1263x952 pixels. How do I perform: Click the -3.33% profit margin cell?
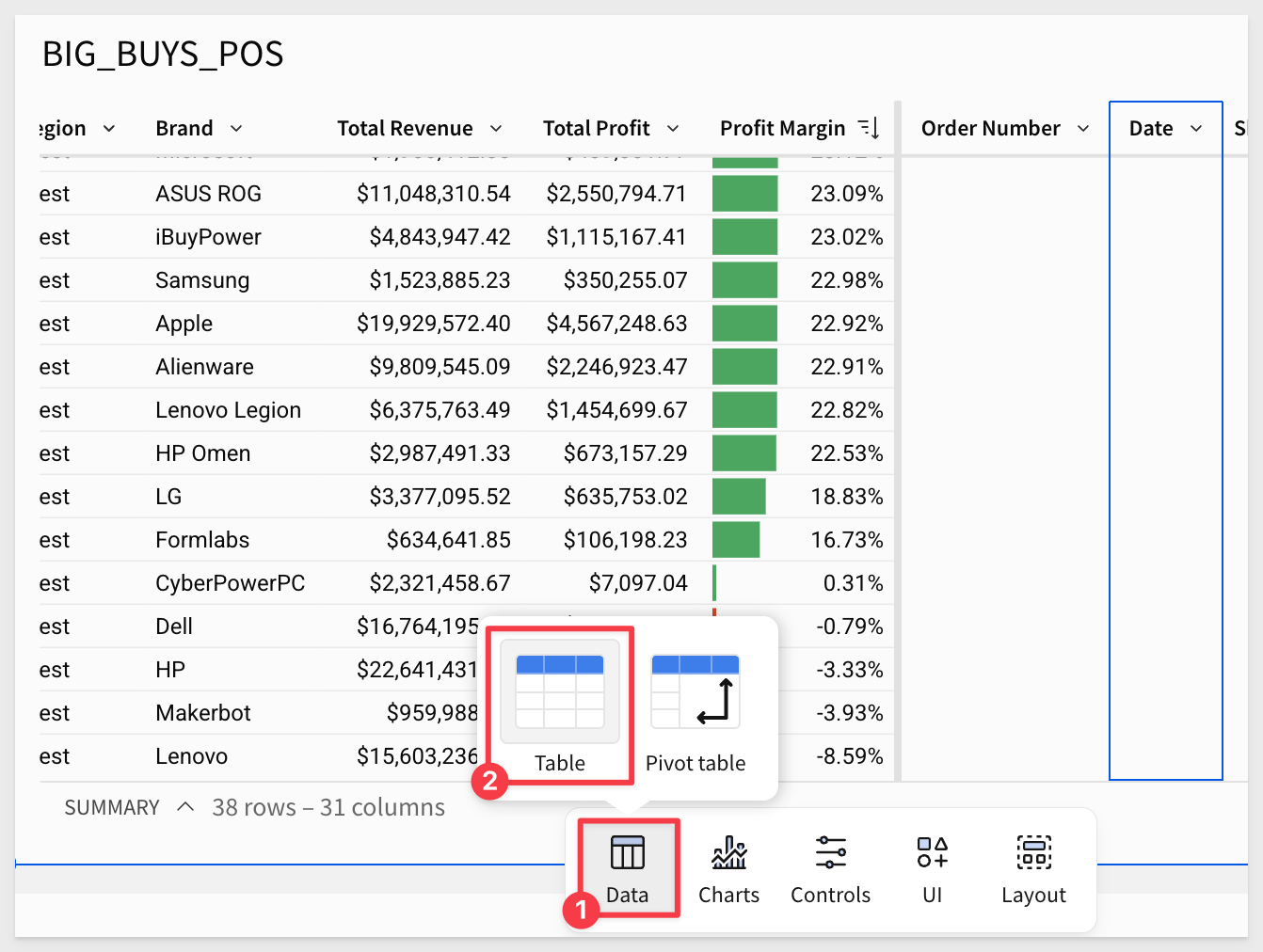(x=849, y=670)
